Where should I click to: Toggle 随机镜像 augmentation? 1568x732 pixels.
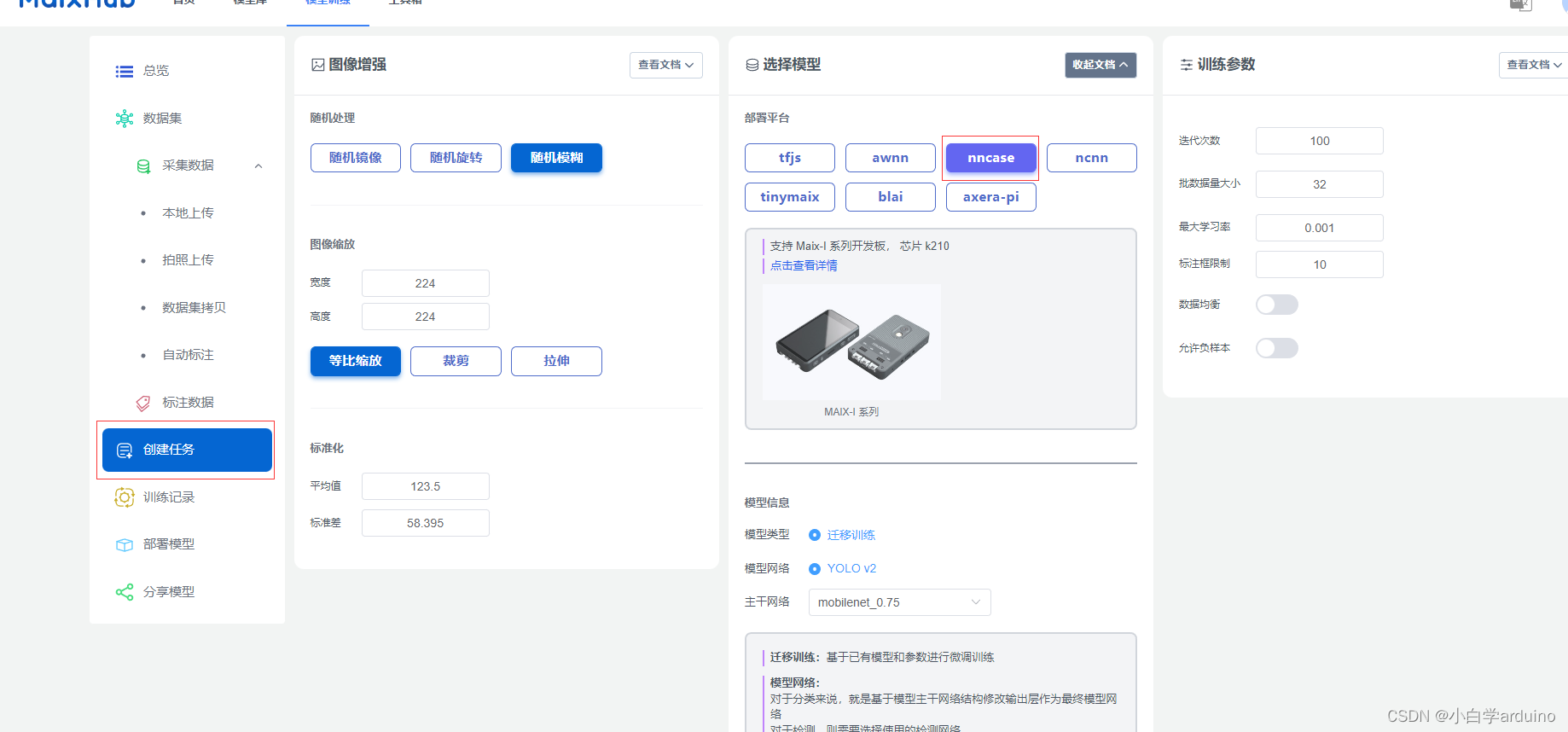(x=356, y=158)
